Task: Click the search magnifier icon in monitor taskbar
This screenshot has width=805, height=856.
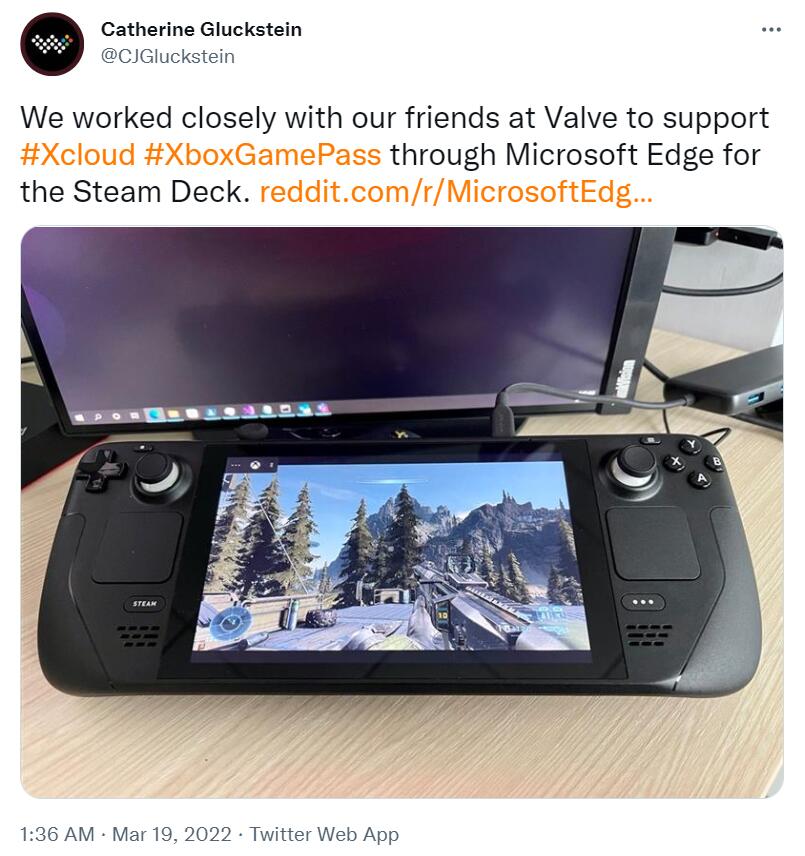Action: coord(98,417)
